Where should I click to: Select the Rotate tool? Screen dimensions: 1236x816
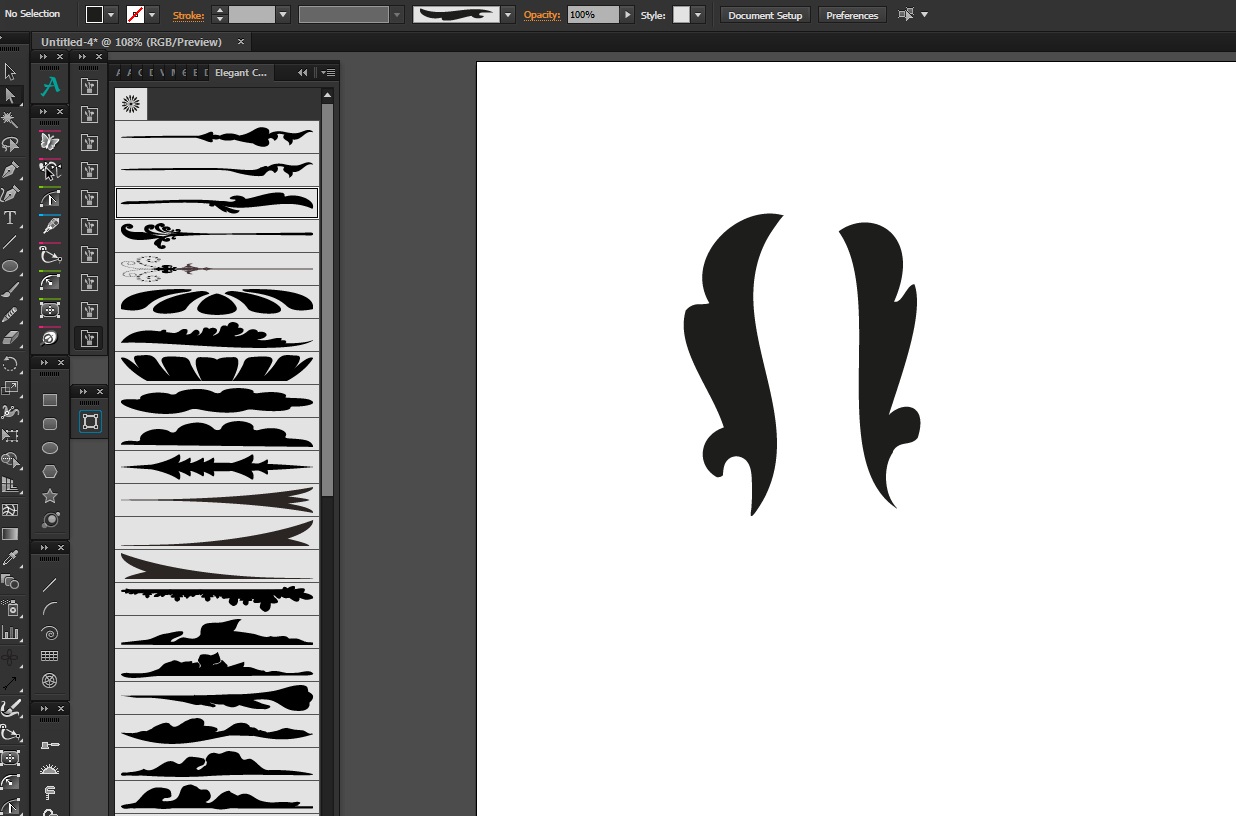coord(10,364)
